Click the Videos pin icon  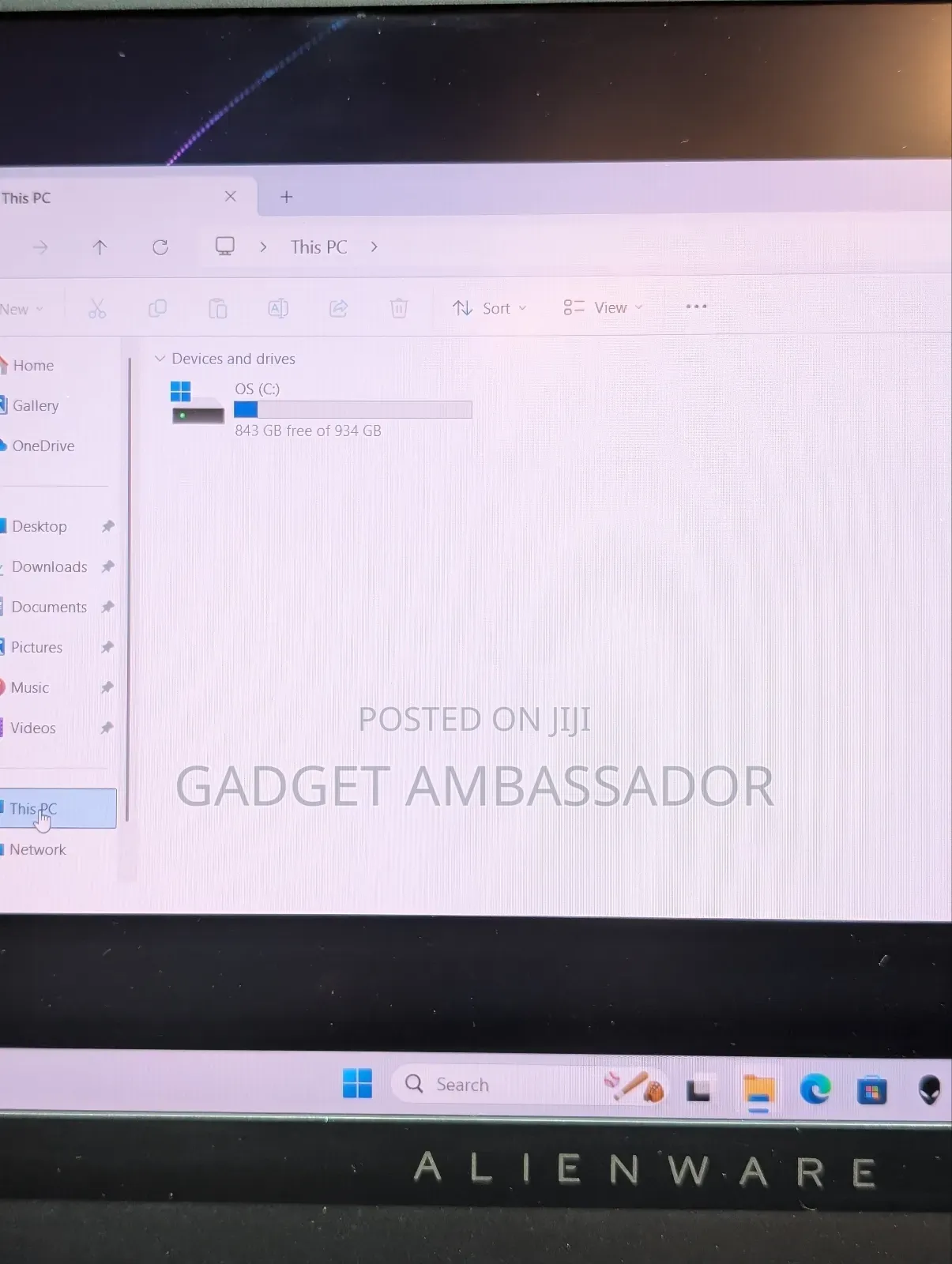click(x=107, y=728)
